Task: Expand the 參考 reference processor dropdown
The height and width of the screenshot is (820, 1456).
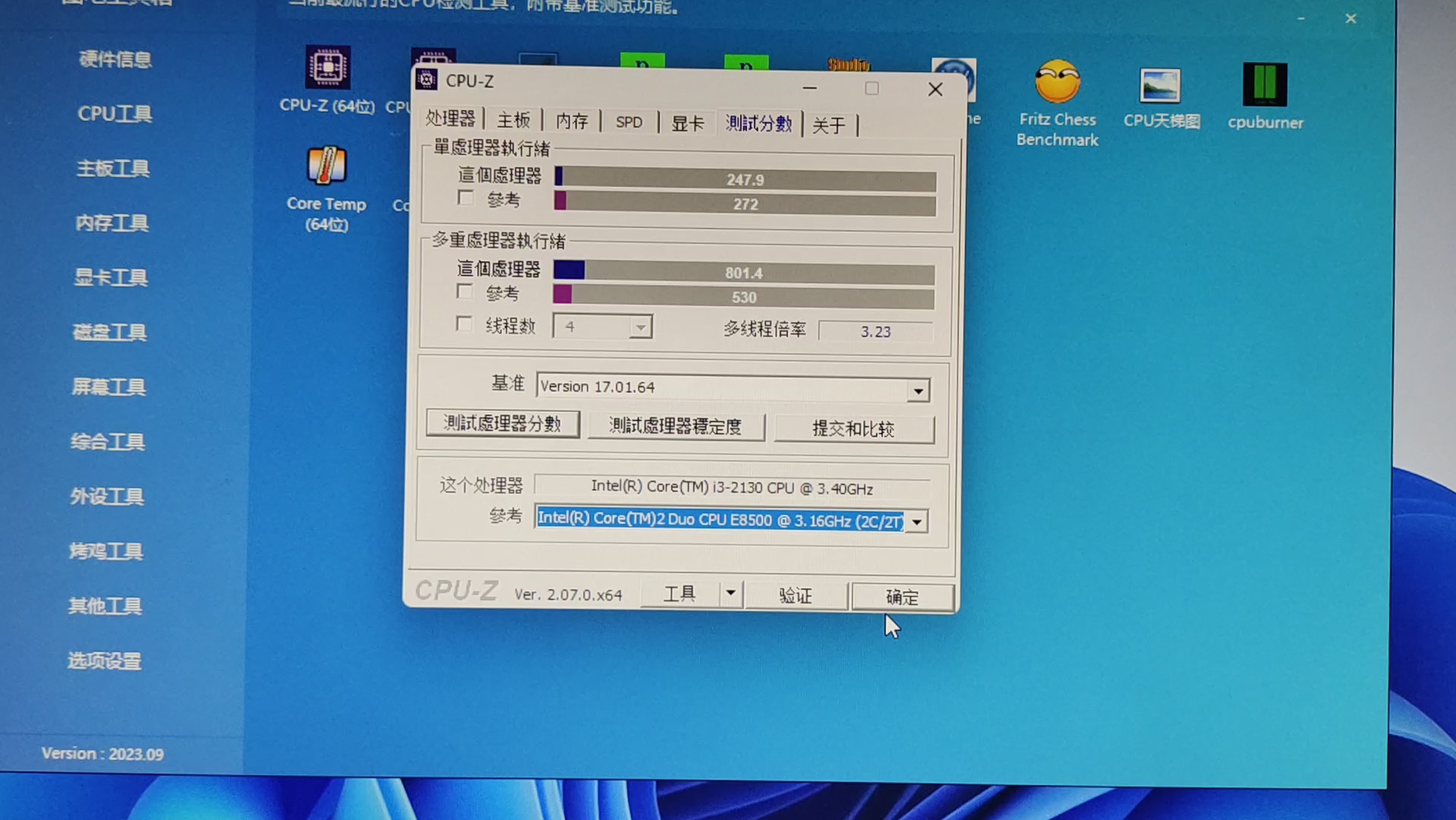Action: tap(917, 522)
